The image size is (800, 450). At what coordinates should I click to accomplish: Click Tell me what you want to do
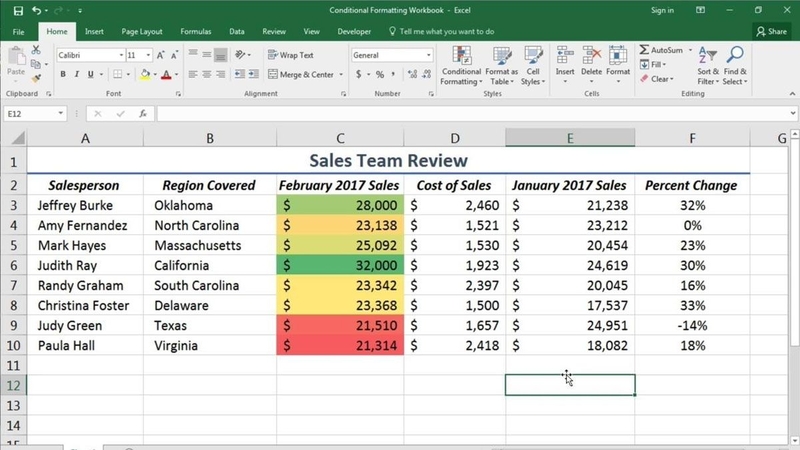click(x=441, y=32)
